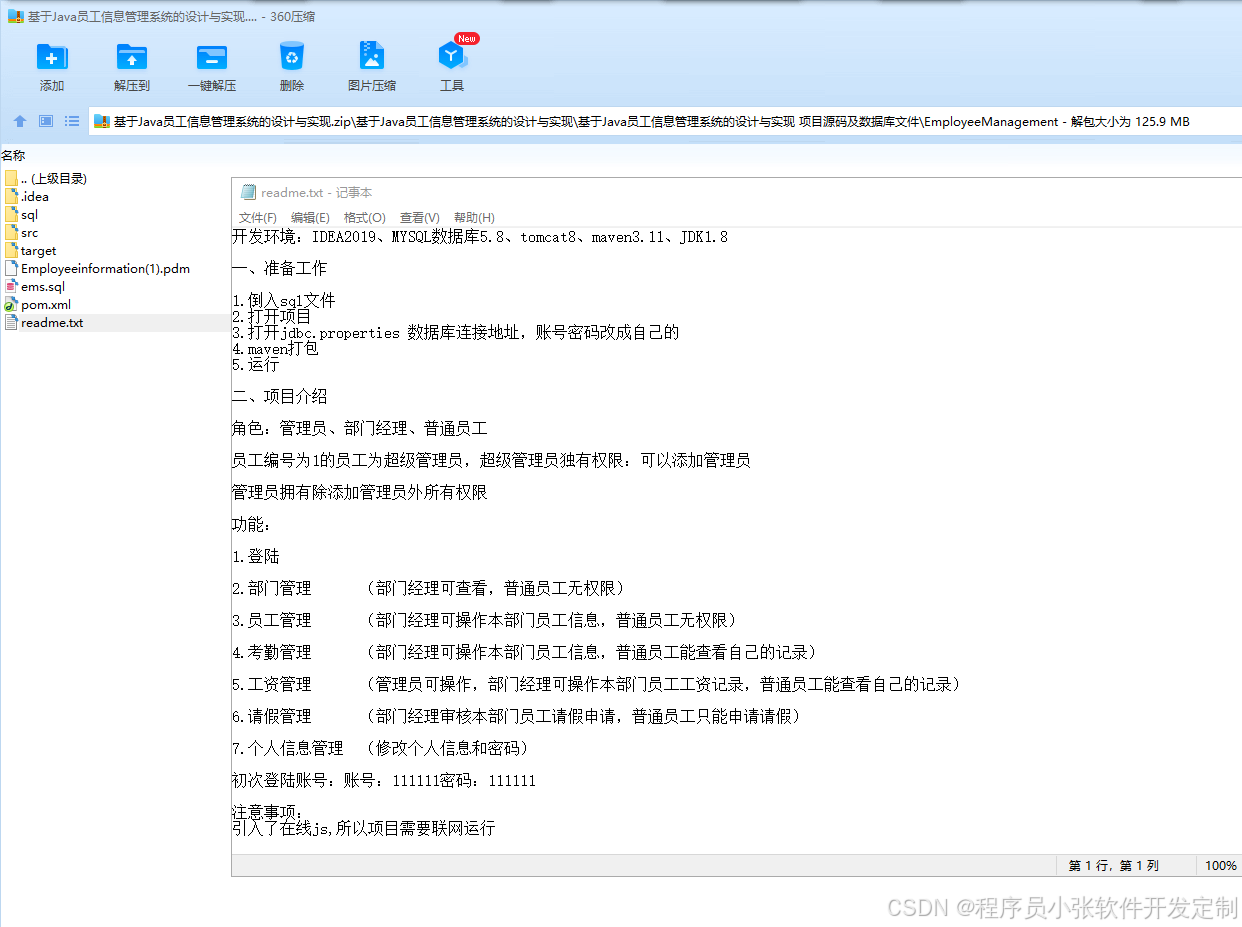This screenshot has height=927, width=1242.
Task: Open the 图片压缩 image compression tool
Action: (x=371, y=63)
